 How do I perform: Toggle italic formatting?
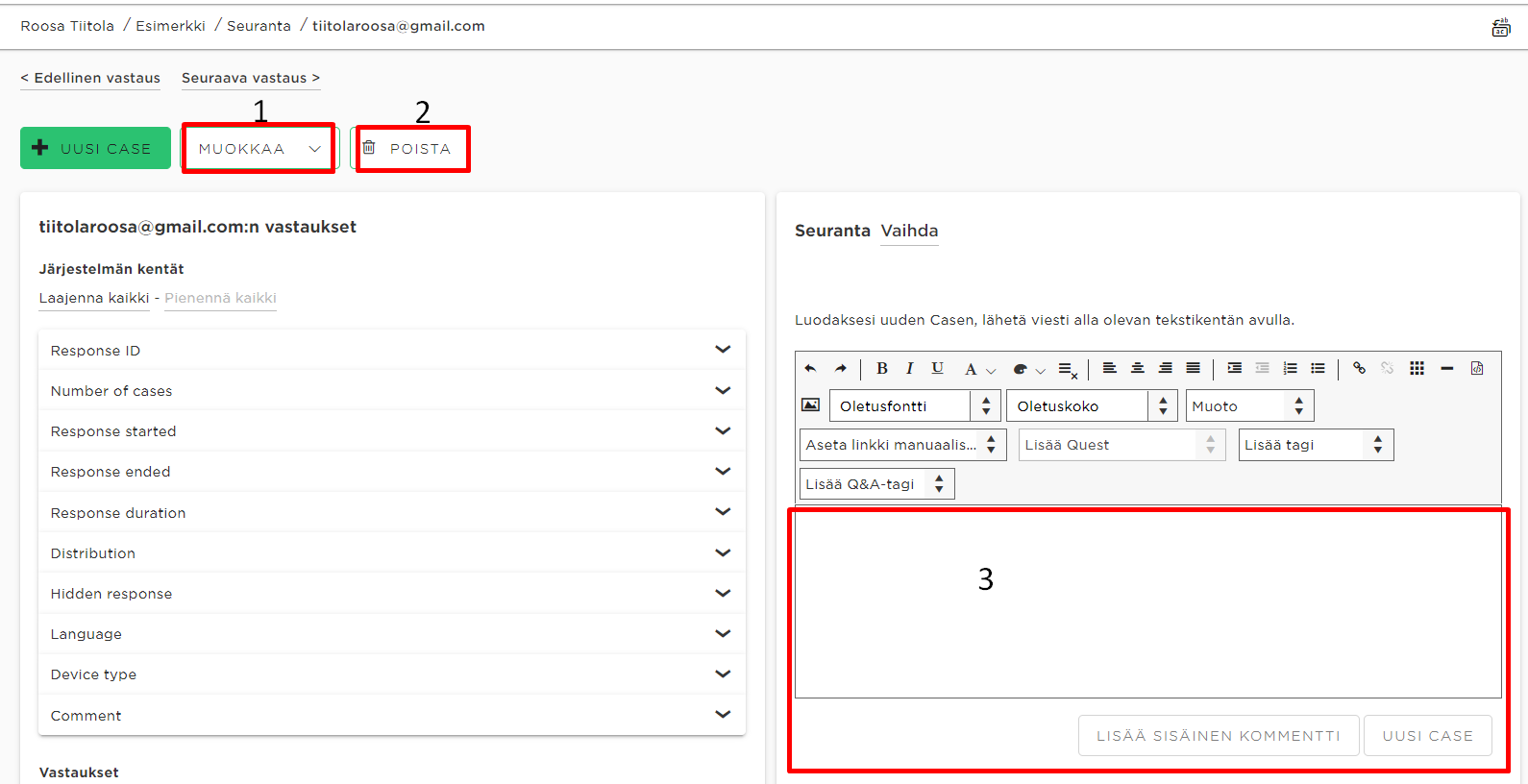[x=909, y=368]
